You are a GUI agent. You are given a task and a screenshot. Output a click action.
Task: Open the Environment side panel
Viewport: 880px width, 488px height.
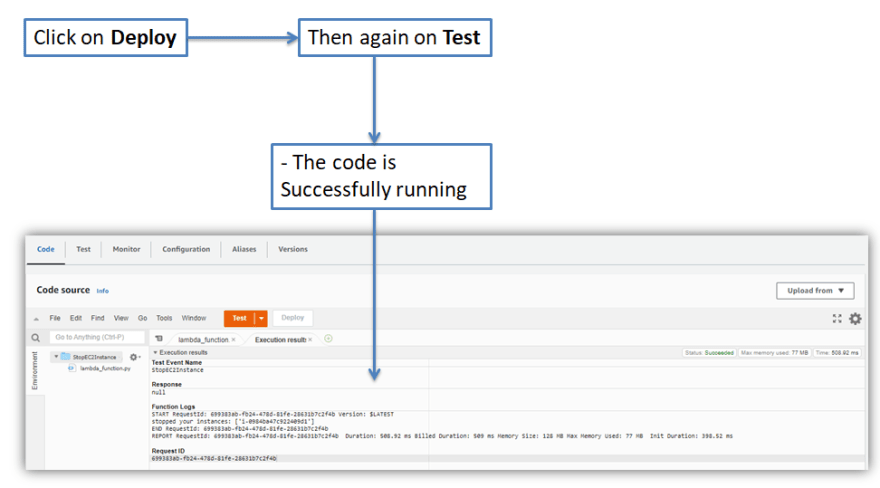click(x=35, y=371)
